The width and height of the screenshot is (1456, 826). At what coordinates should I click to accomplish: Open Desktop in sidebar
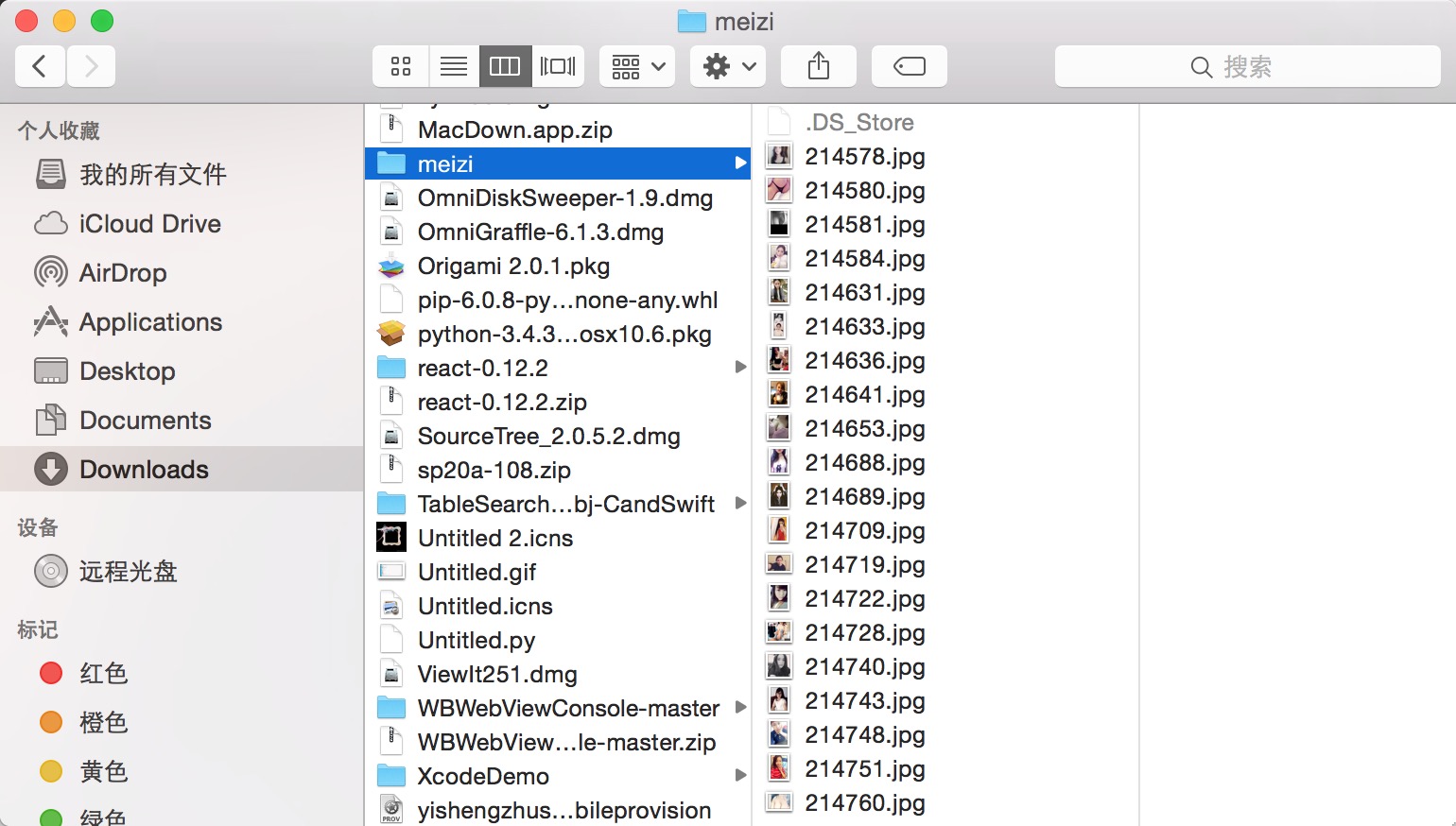click(182, 371)
